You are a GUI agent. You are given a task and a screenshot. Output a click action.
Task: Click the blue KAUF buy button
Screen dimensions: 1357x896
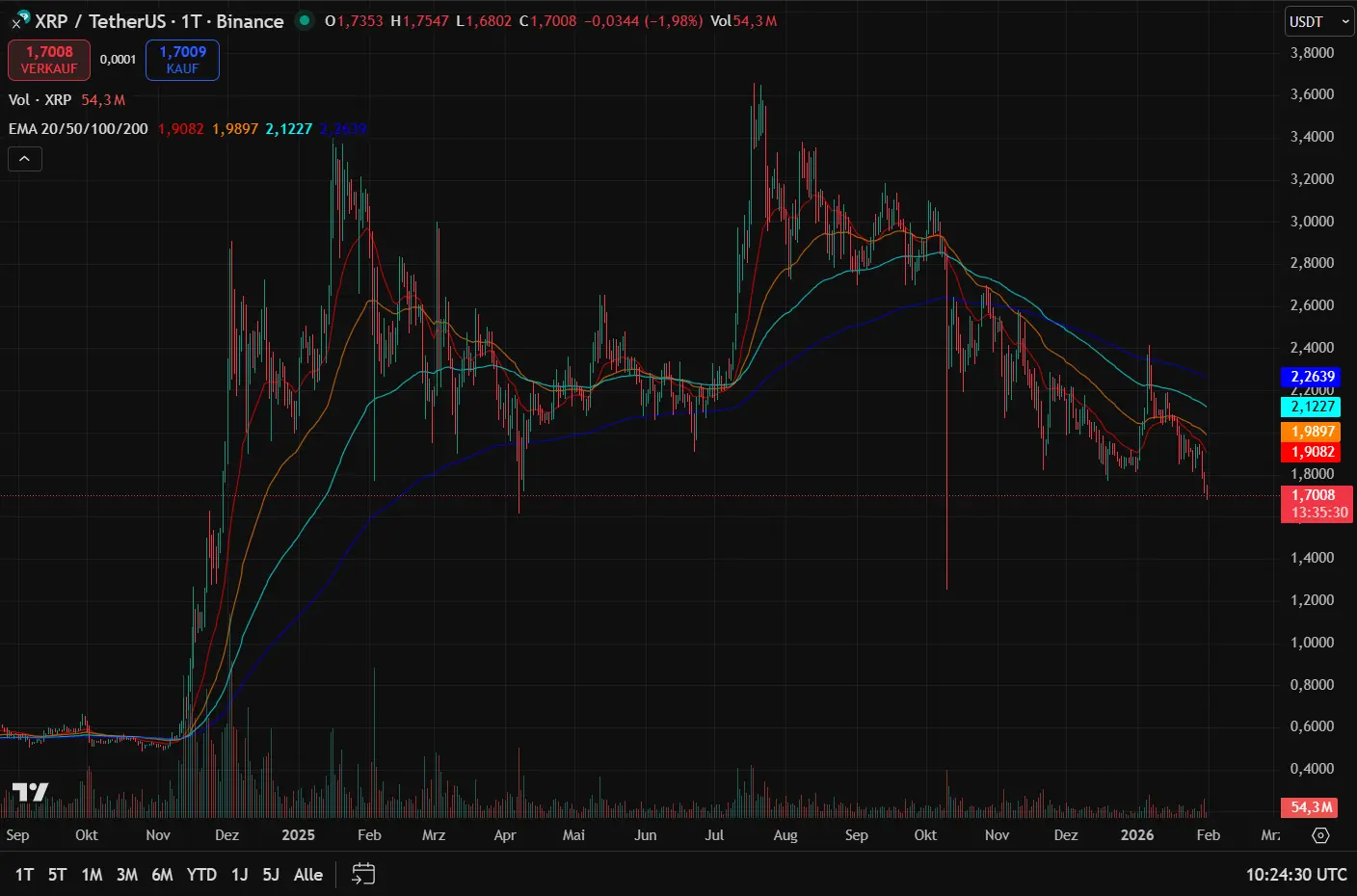pyautogui.click(x=182, y=59)
